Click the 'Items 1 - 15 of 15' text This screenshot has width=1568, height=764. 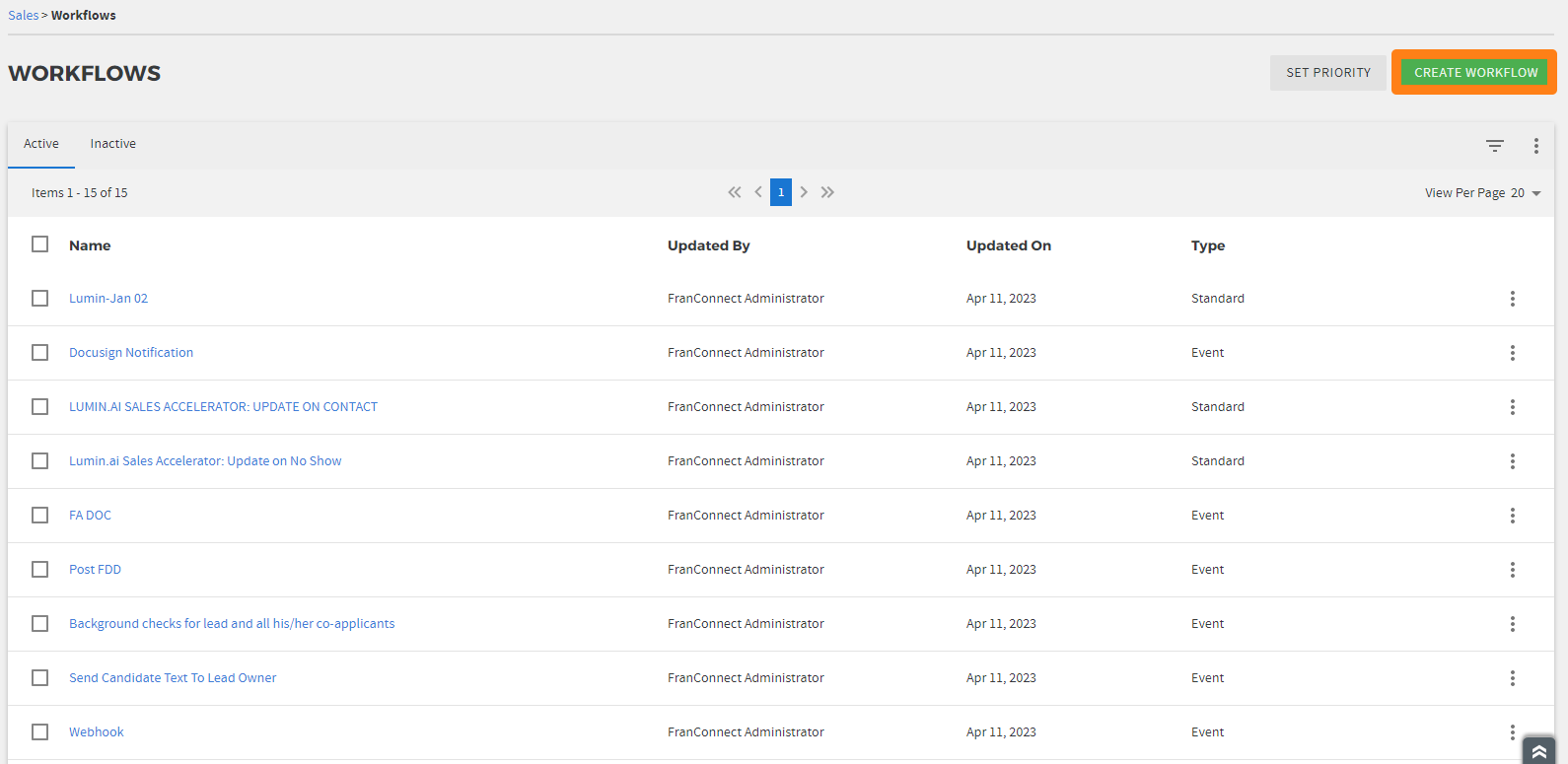80,193
